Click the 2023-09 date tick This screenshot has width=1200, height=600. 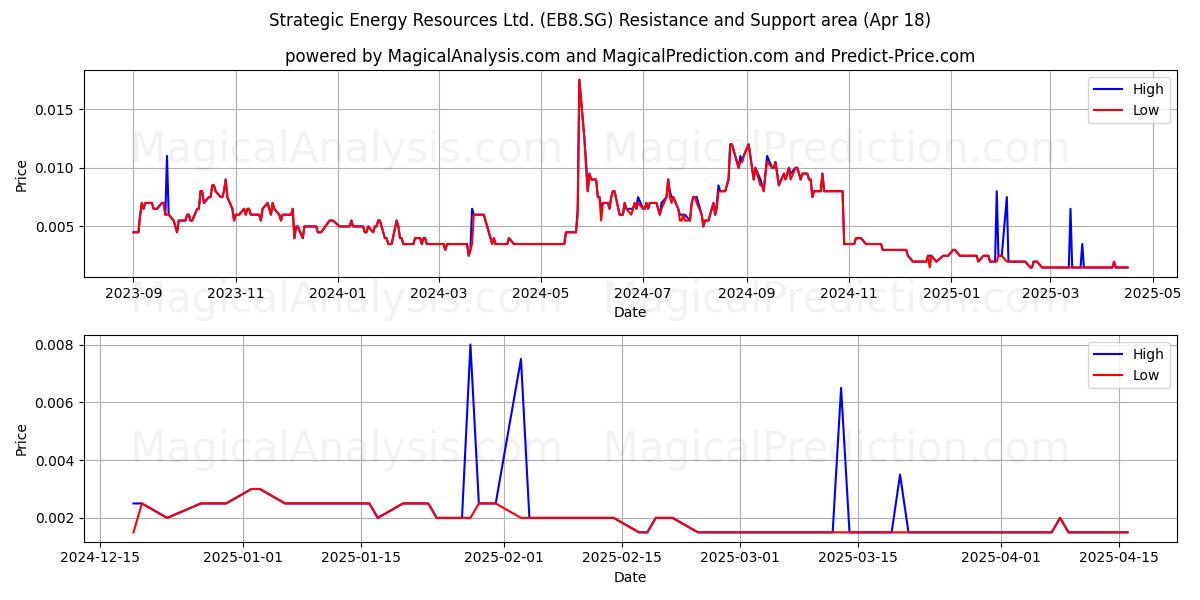tap(133, 293)
